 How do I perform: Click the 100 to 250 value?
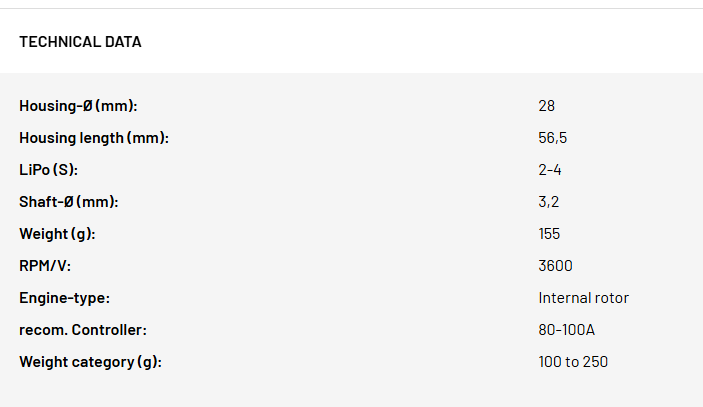pos(573,362)
